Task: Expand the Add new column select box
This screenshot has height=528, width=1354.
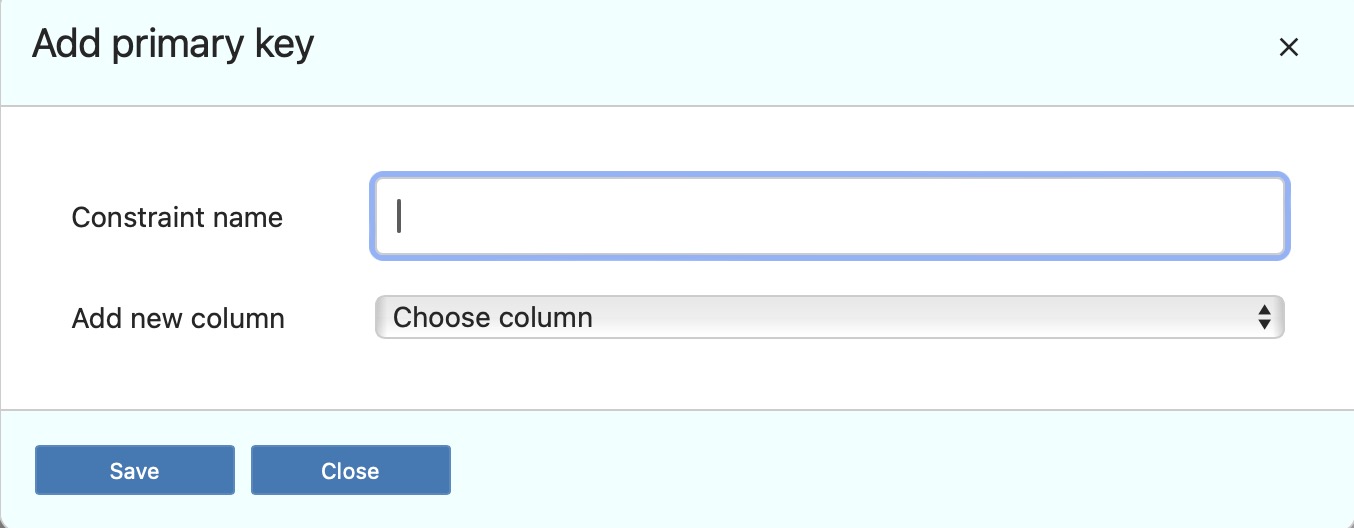Action: 829,318
